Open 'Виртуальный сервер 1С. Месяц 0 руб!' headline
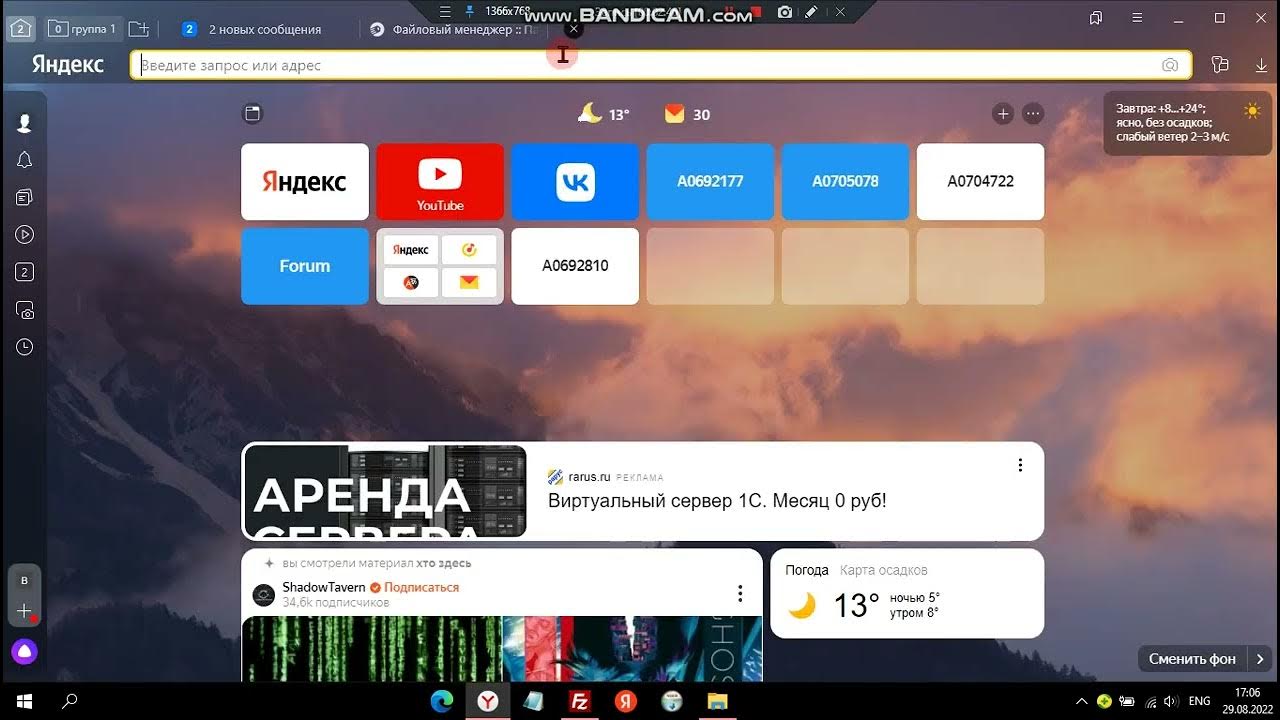 click(x=717, y=501)
